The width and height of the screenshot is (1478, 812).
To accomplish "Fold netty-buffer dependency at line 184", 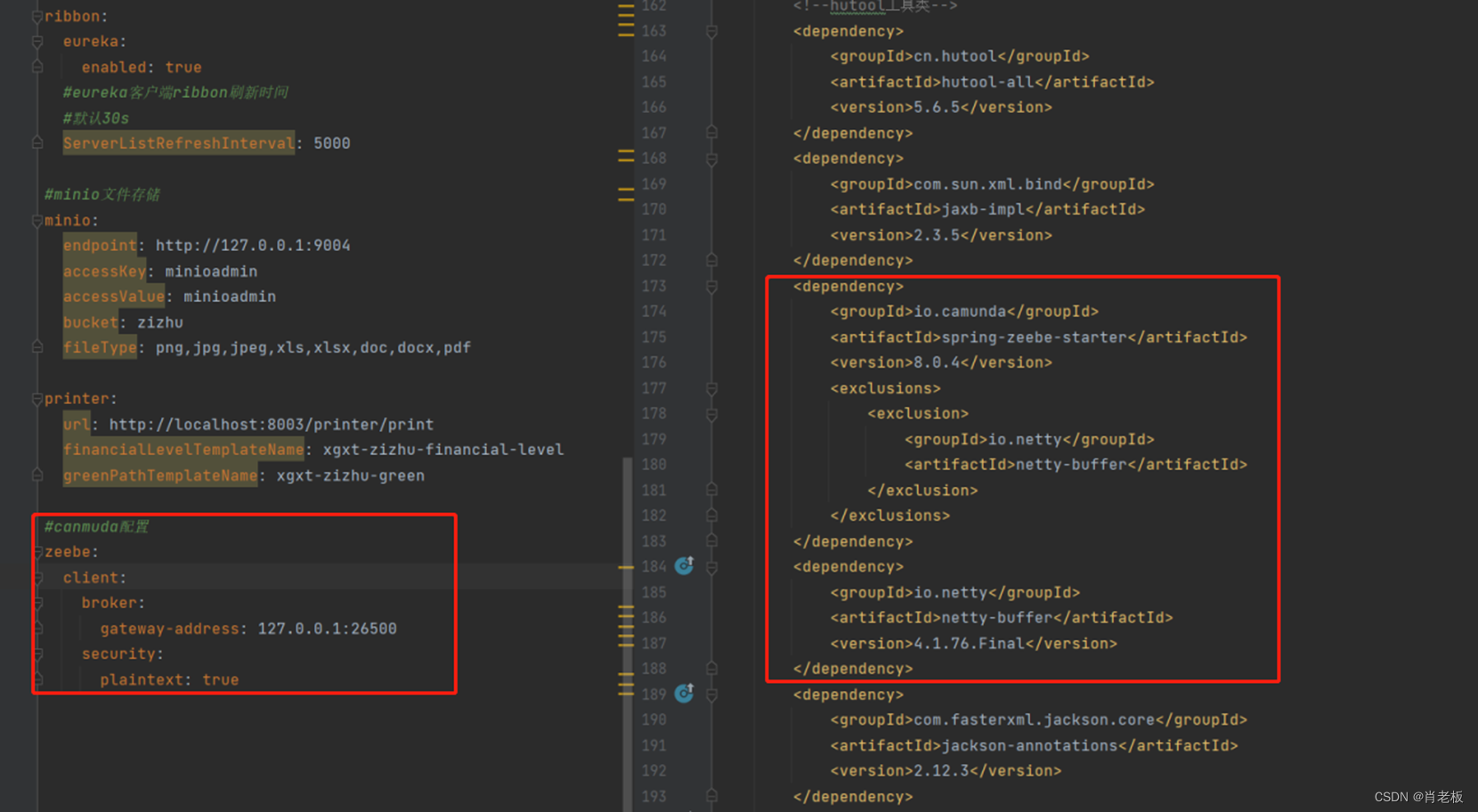I will (711, 566).
